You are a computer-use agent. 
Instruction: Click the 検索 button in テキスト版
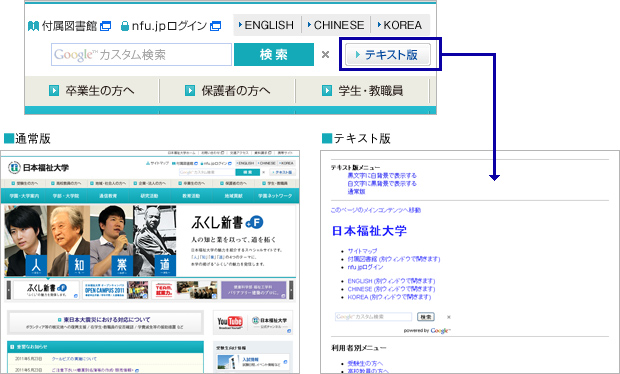coord(426,317)
